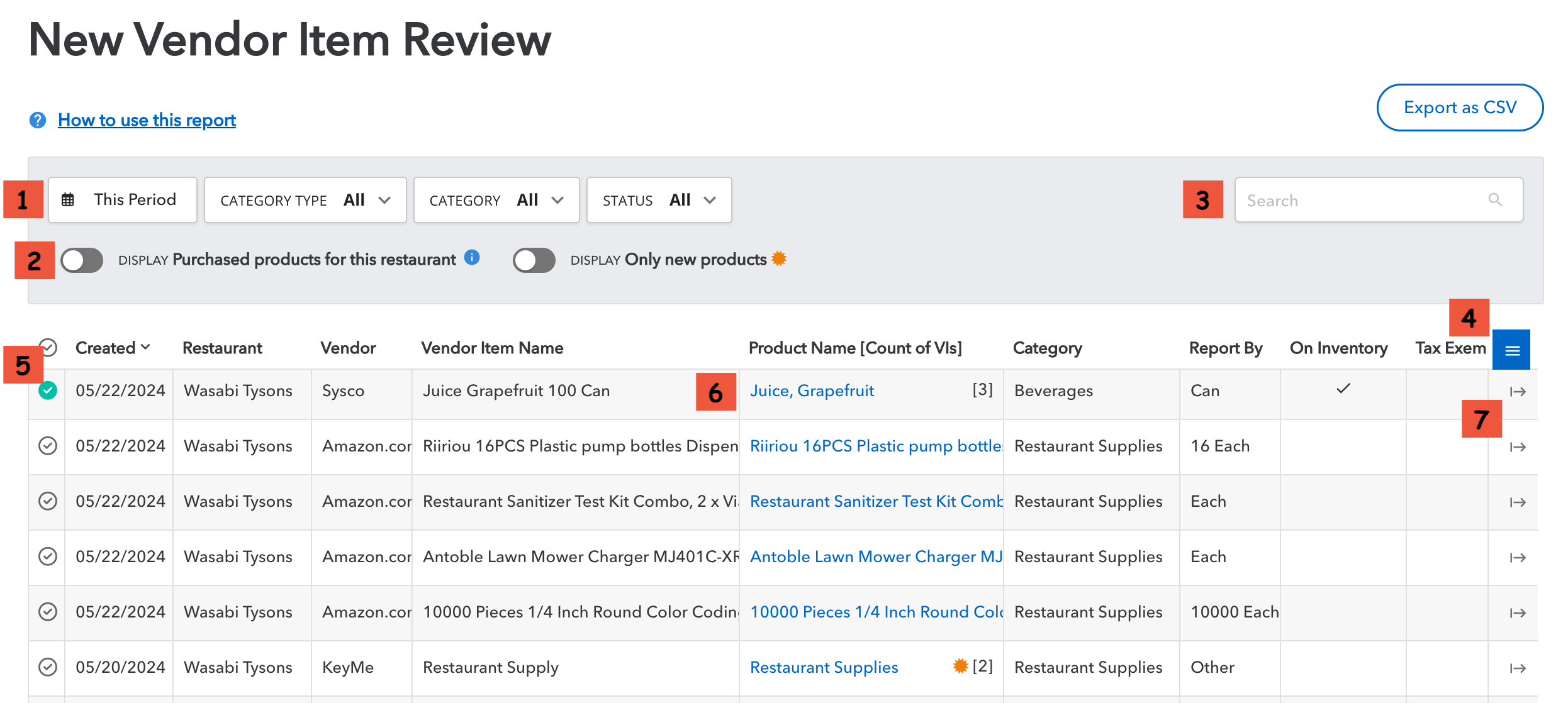Screen dimensions: 1568x703
Task: Click the calendar icon in This Period
Action: [x=68, y=200]
